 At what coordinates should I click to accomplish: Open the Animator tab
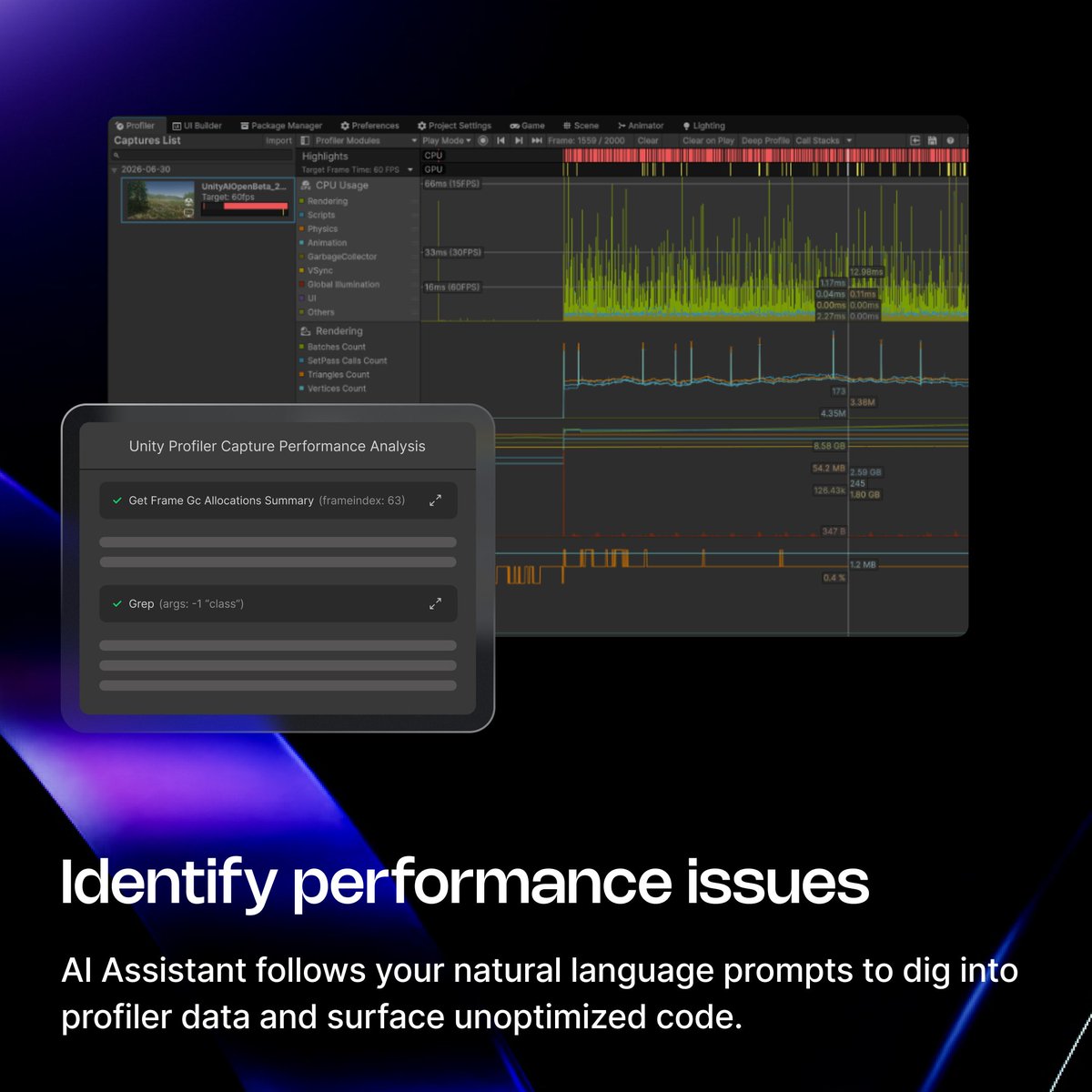pyautogui.click(x=641, y=126)
